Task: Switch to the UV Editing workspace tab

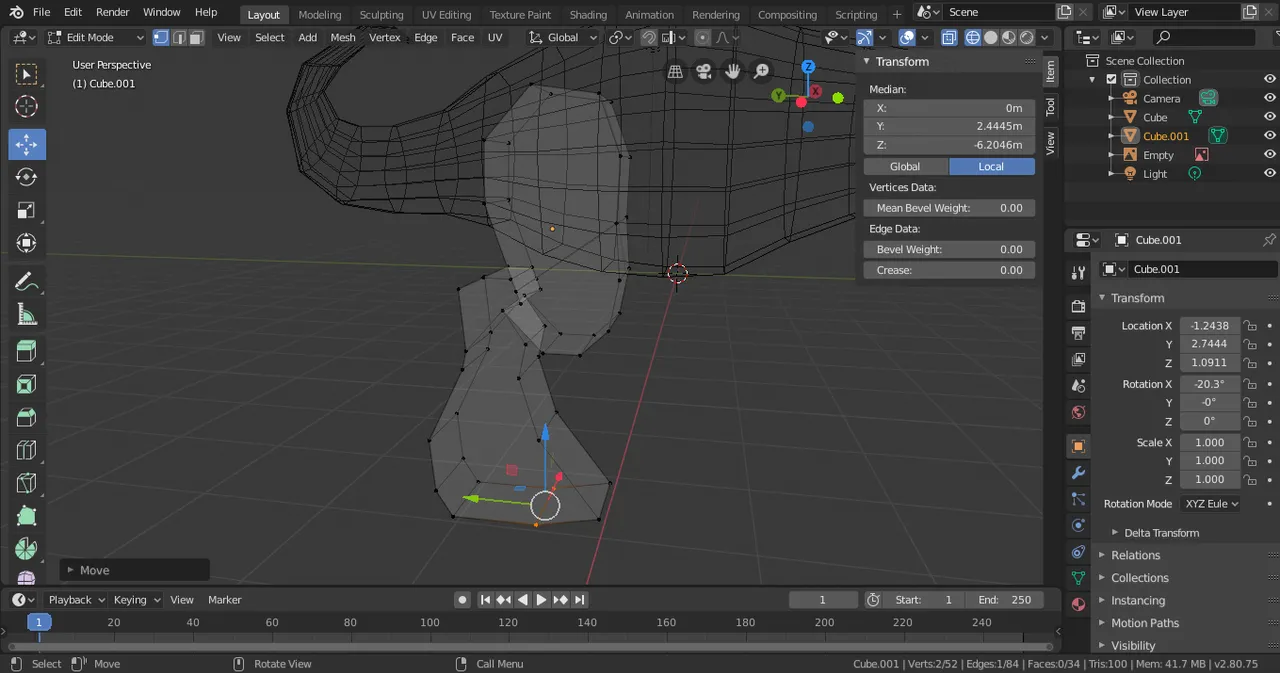Action: (x=446, y=15)
